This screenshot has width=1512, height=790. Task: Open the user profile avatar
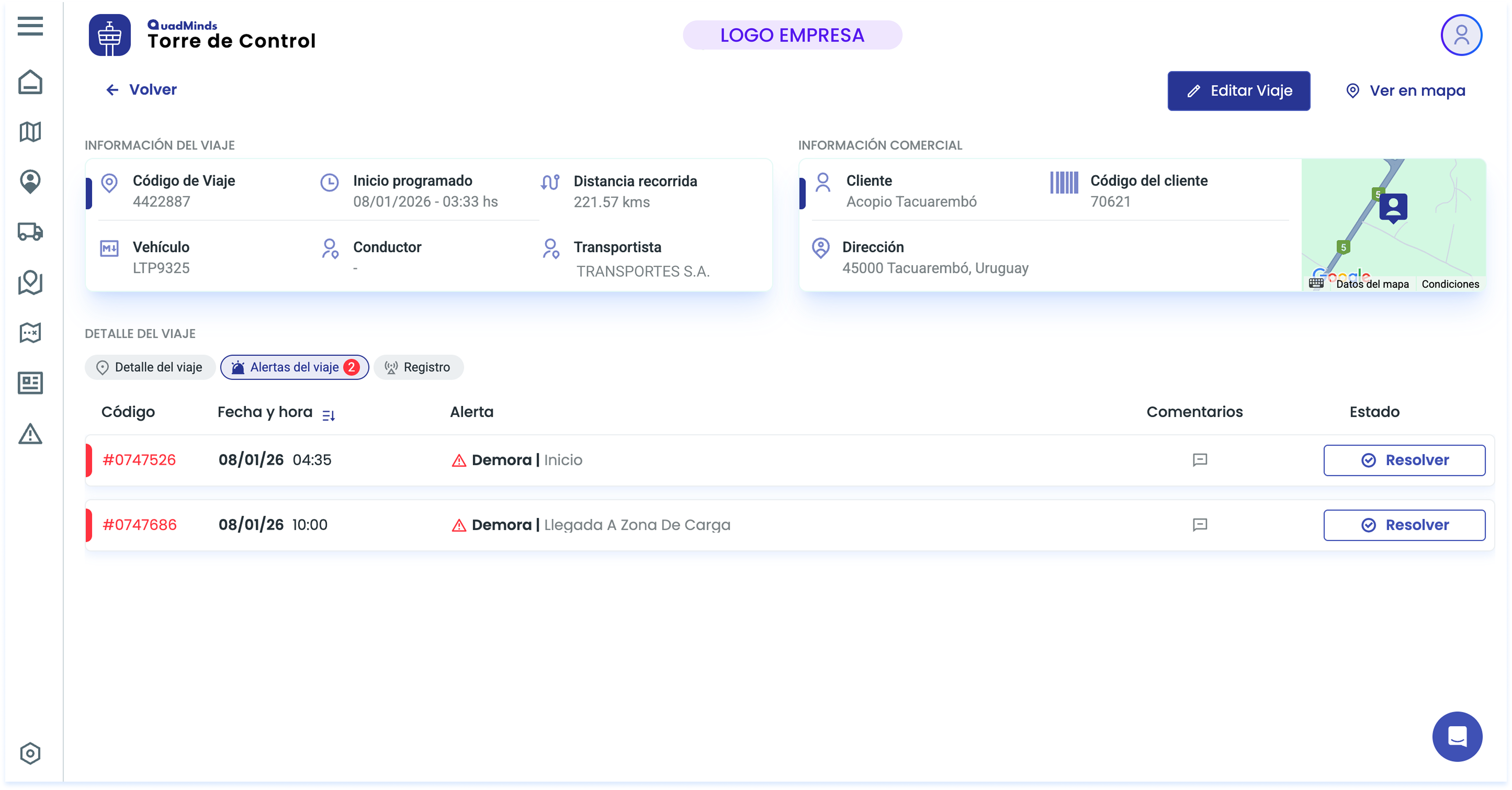[x=1461, y=35]
